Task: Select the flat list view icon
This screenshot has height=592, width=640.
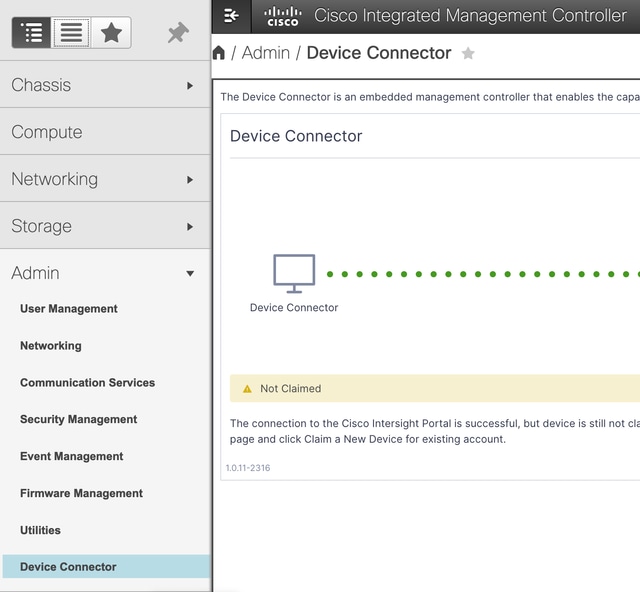Action: [71, 33]
